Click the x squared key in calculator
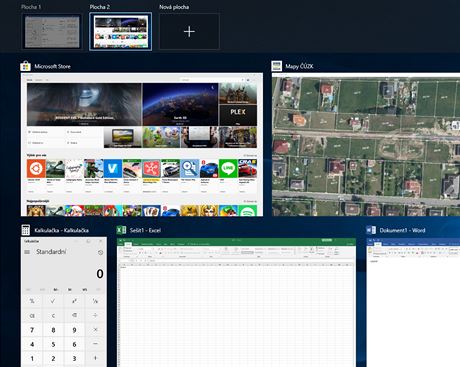Image resolution: width=460 pixels, height=367 pixels. 74,301
